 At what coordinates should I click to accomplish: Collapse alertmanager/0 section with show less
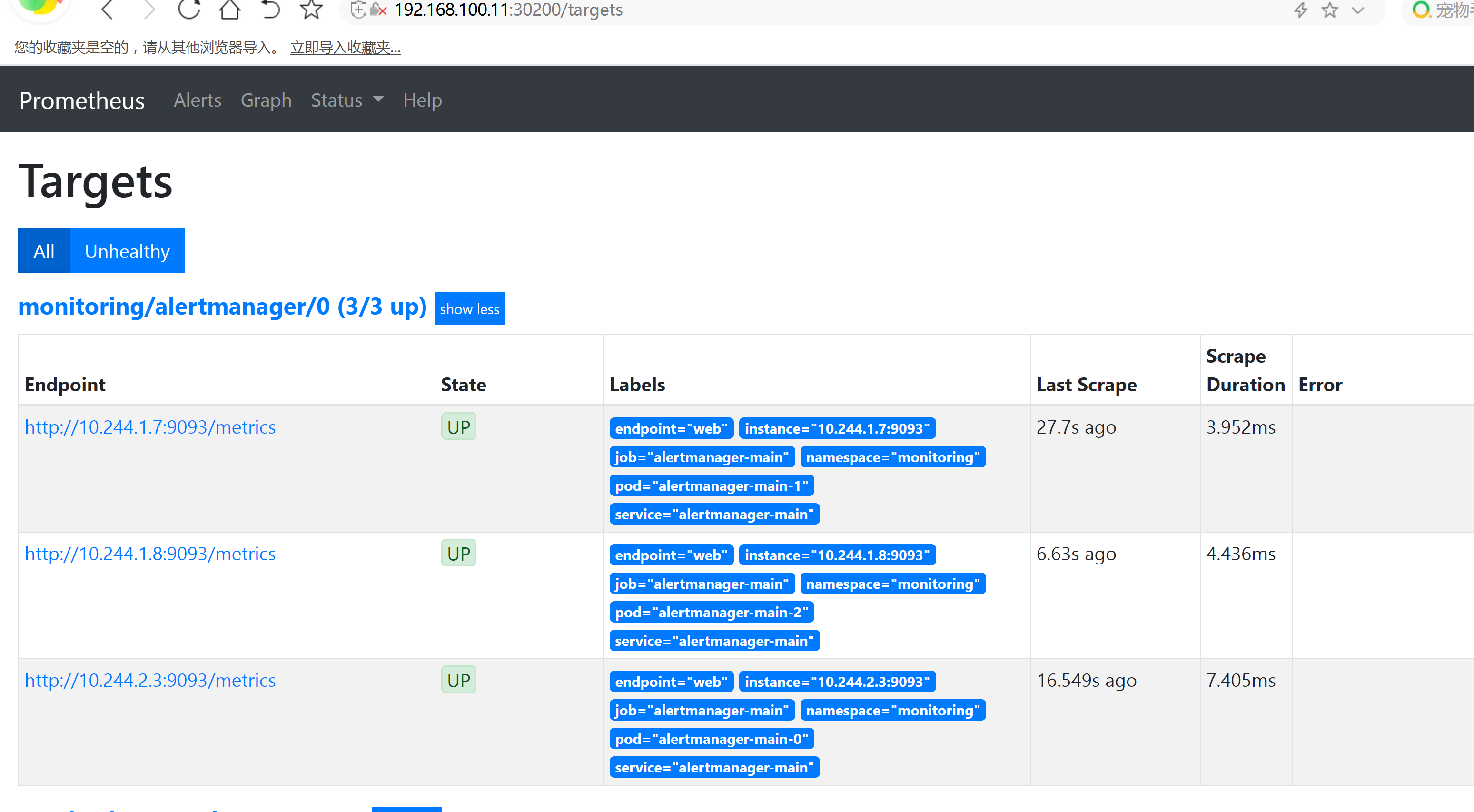(470, 309)
